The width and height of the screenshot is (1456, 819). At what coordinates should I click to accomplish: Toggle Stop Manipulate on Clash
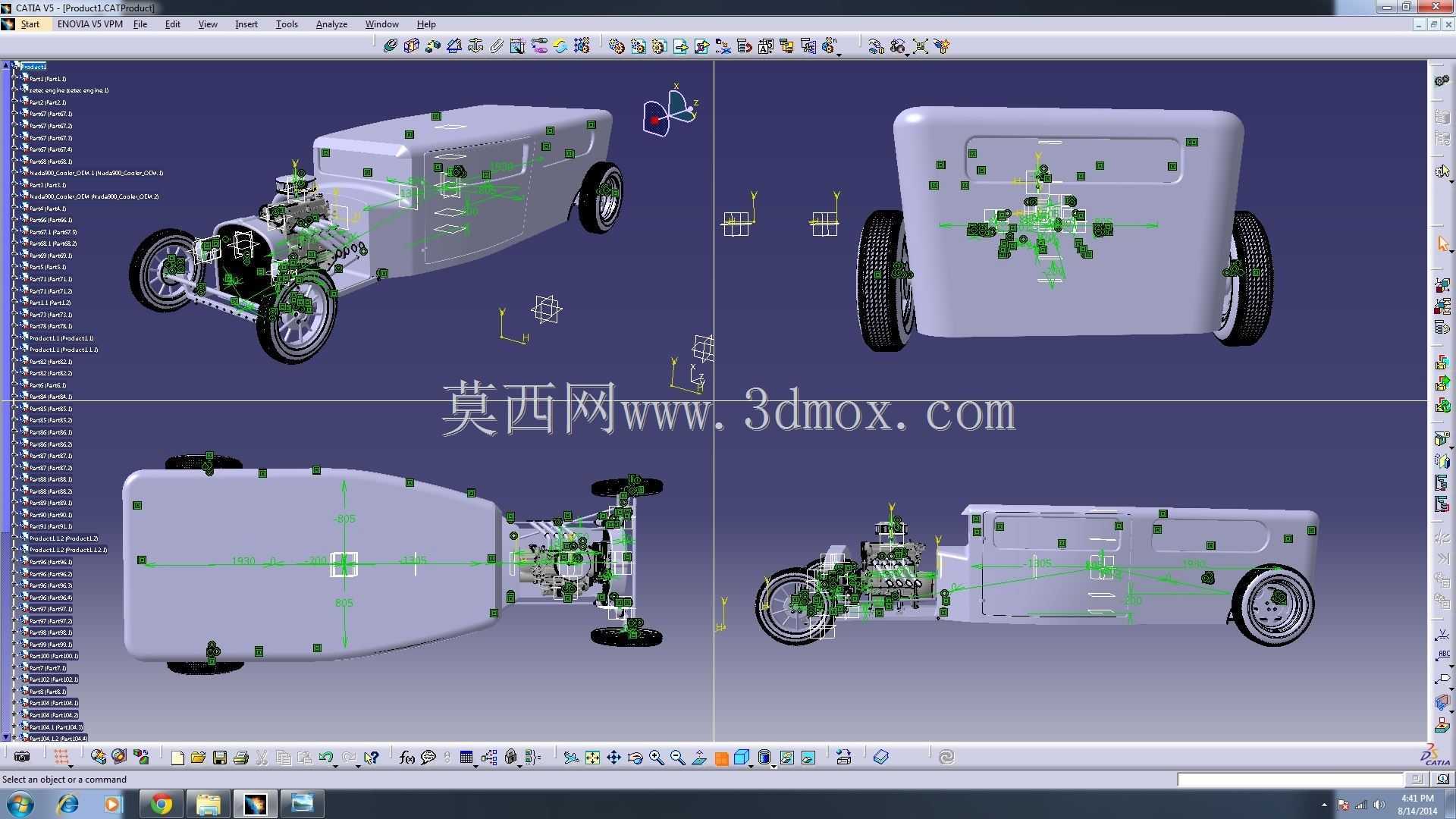click(942, 46)
